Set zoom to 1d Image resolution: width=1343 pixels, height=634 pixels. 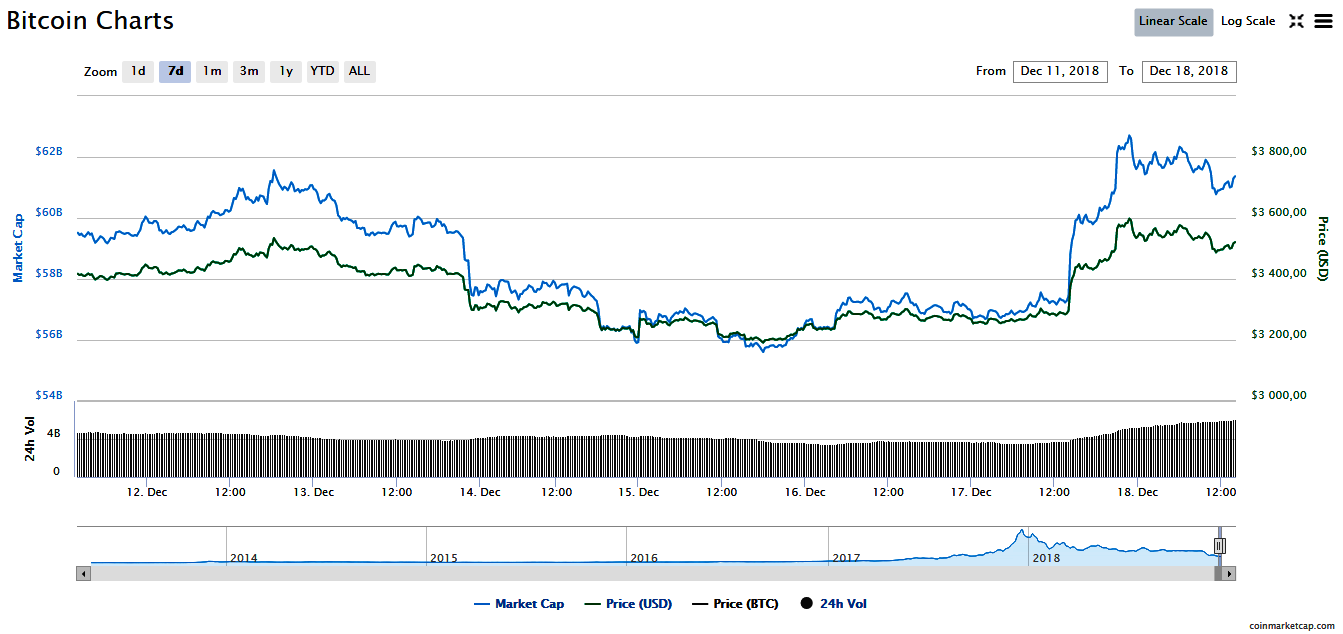[x=138, y=71]
